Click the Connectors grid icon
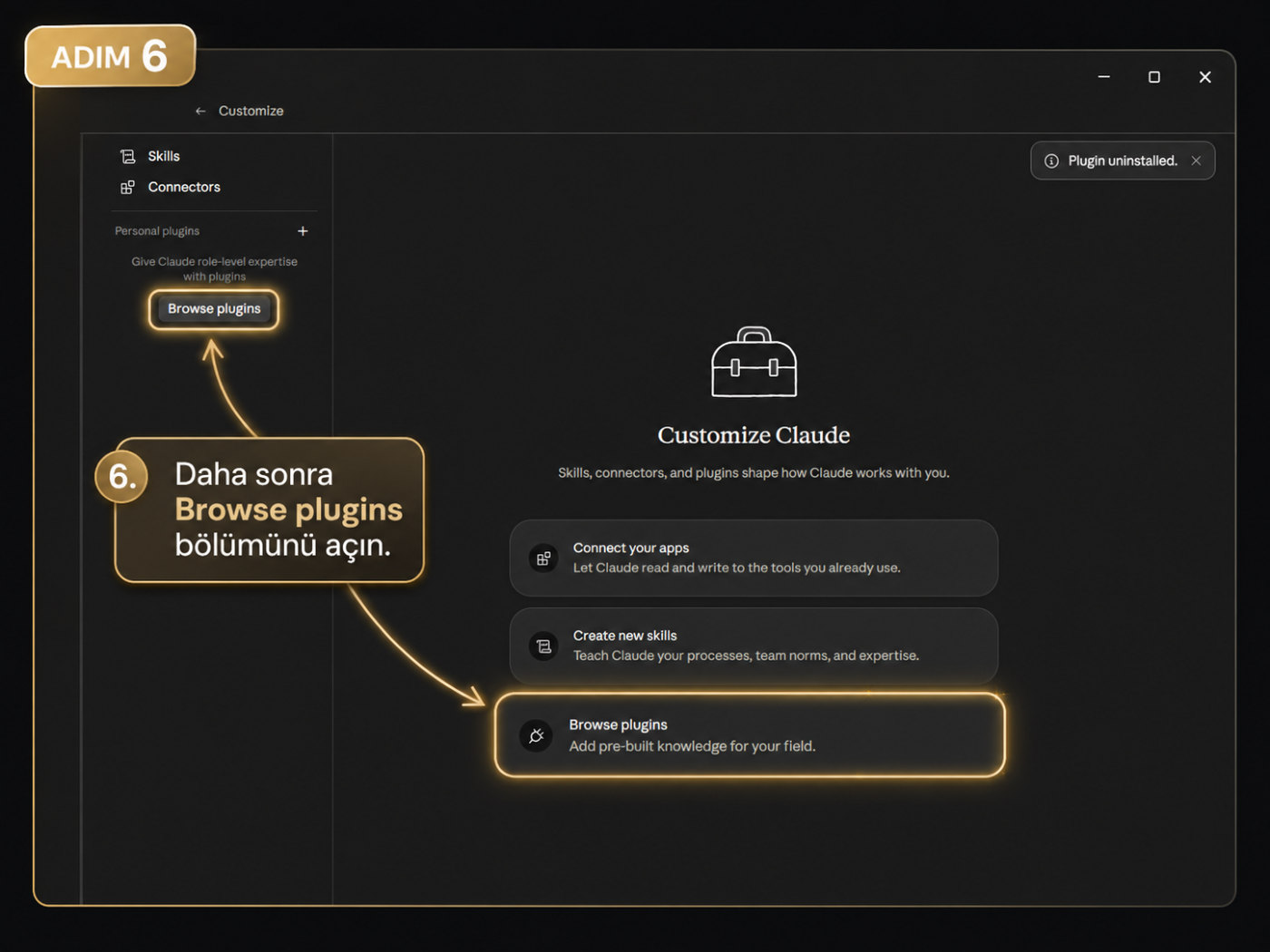This screenshot has height=952, width=1270. 128,187
